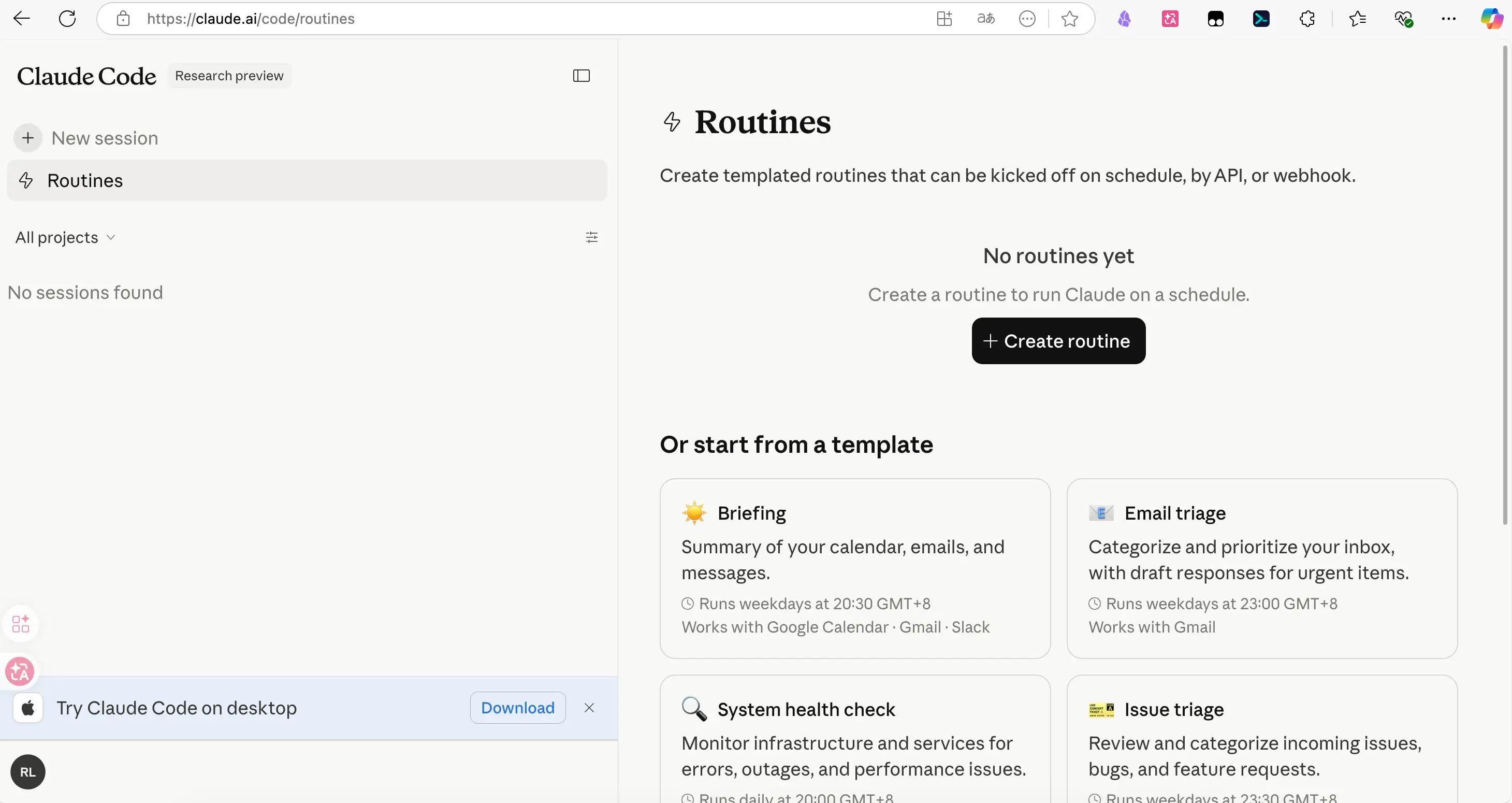The image size is (1512, 803).
Task: Go back using browser back arrow
Action: 22,19
